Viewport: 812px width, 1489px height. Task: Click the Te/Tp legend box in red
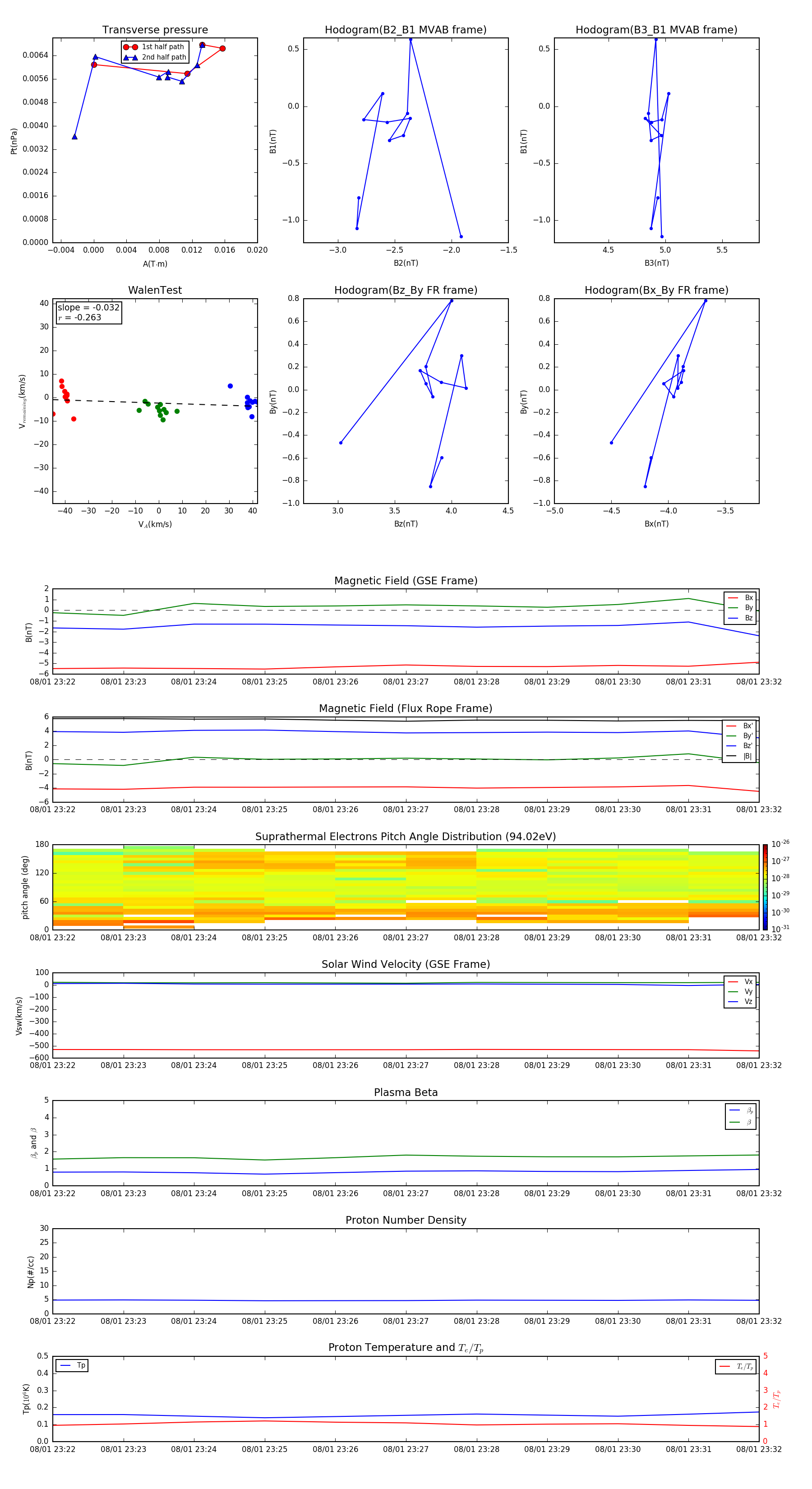pos(735,1366)
